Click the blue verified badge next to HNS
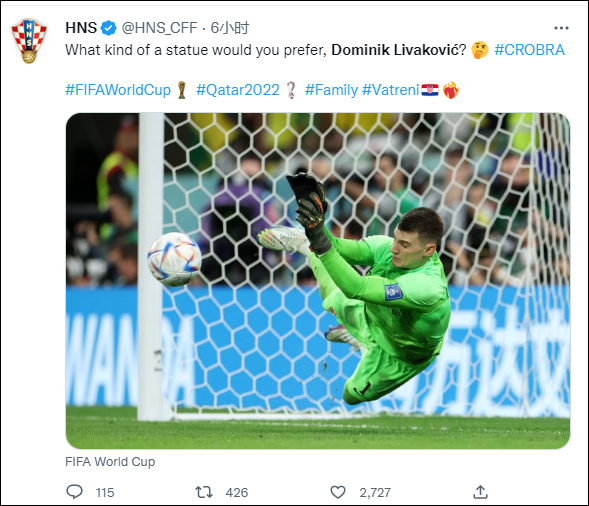 coord(109,28)
